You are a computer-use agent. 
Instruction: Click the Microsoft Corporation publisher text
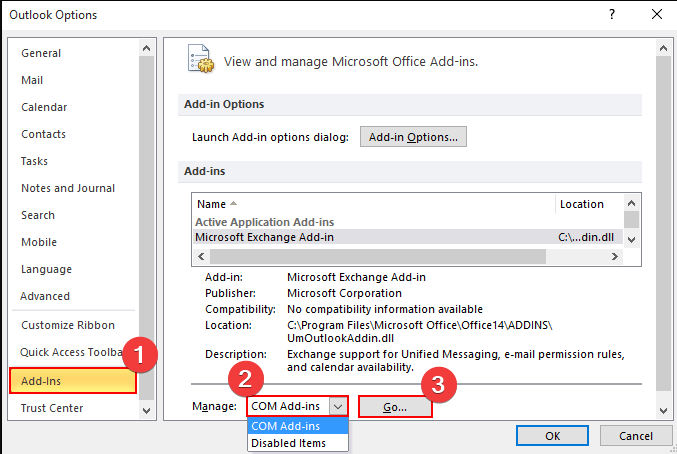tap(345, 293)
